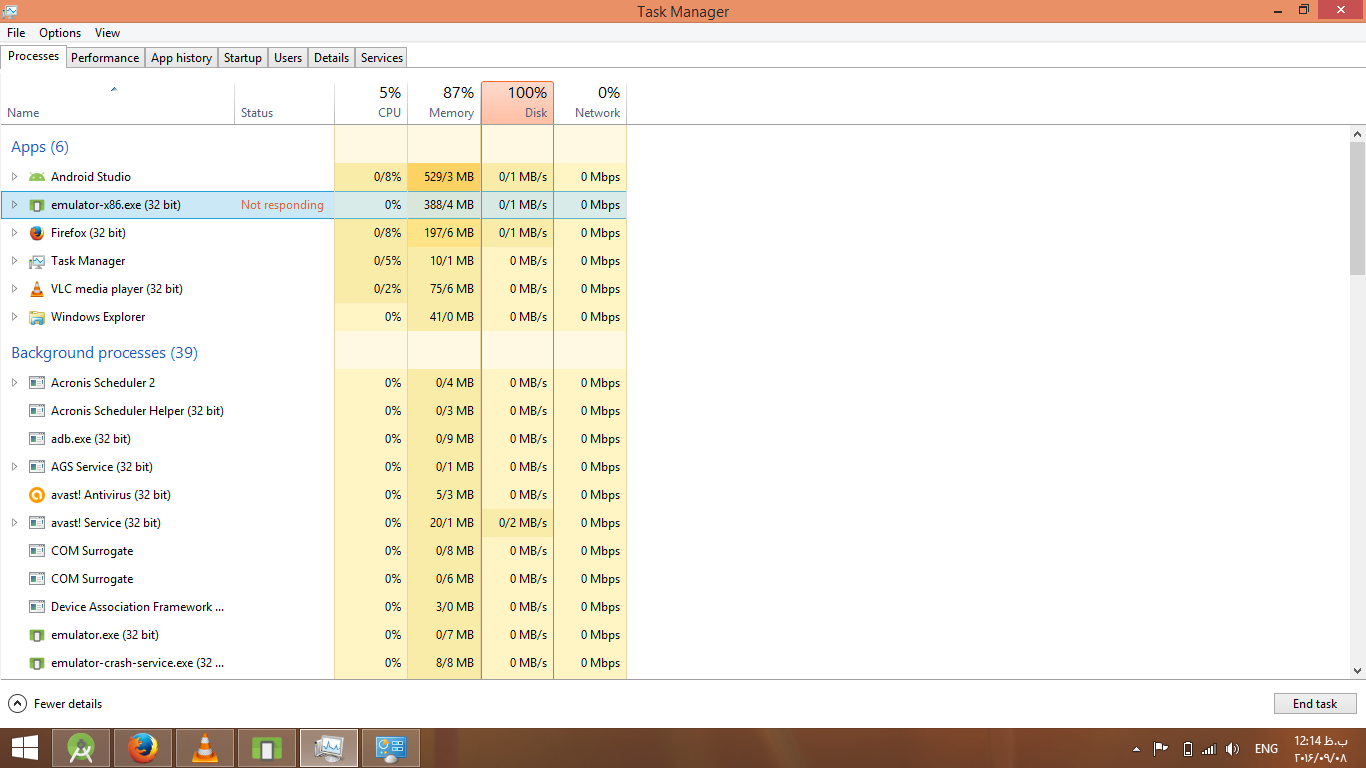Screen dimensions: 1366x768
Task: Click the Android Studio process icon
Action: [37, 177]
